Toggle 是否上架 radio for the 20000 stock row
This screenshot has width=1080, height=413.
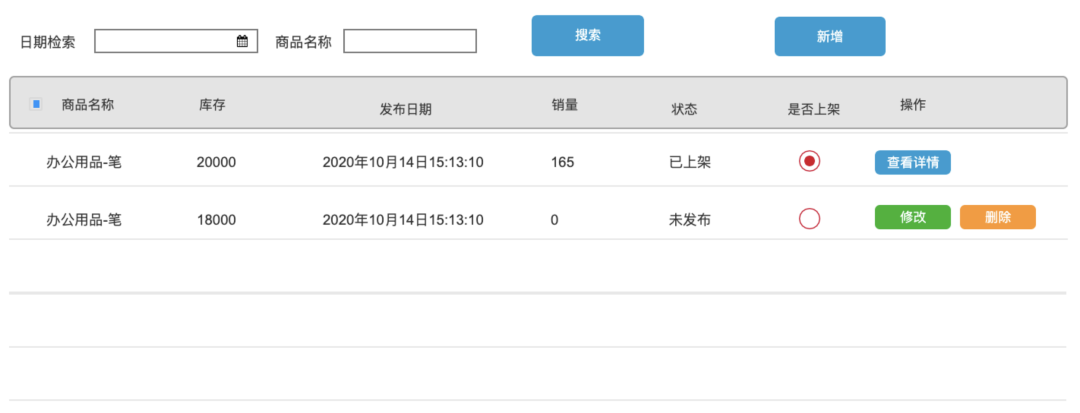click(810, 161)
